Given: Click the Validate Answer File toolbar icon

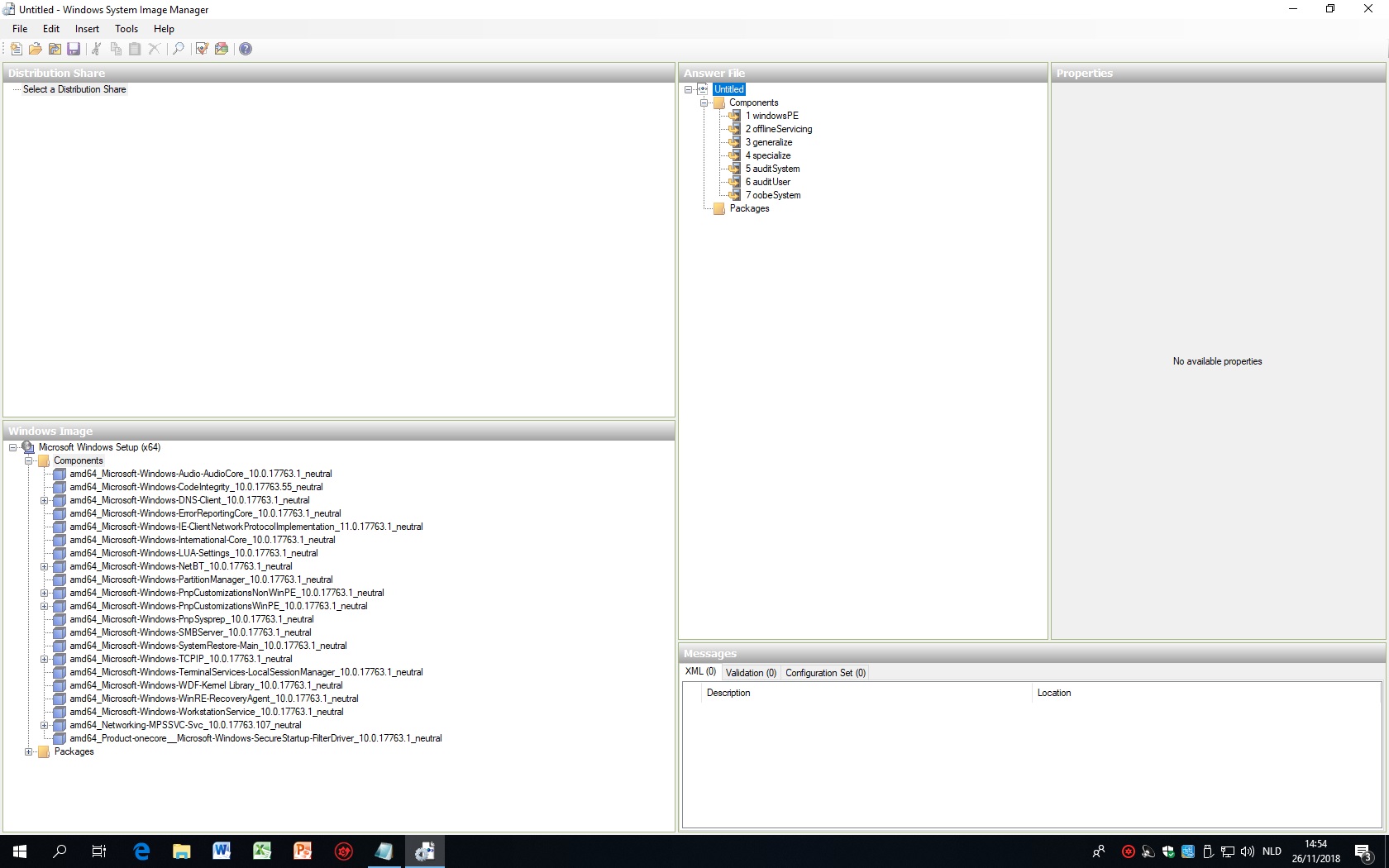Looking at the screenshot, I should coord(202,49).
